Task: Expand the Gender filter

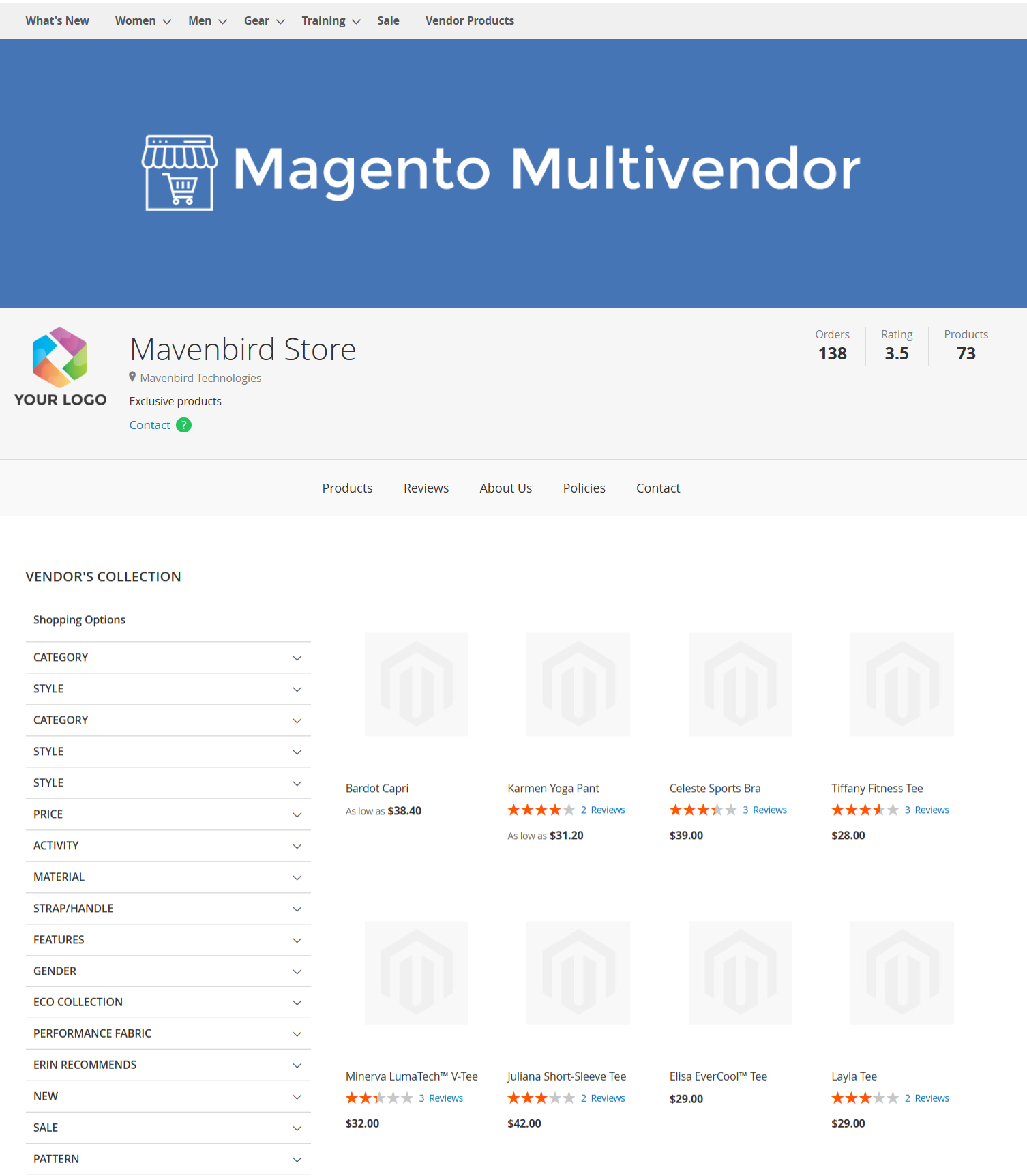Action: [168, 971]
